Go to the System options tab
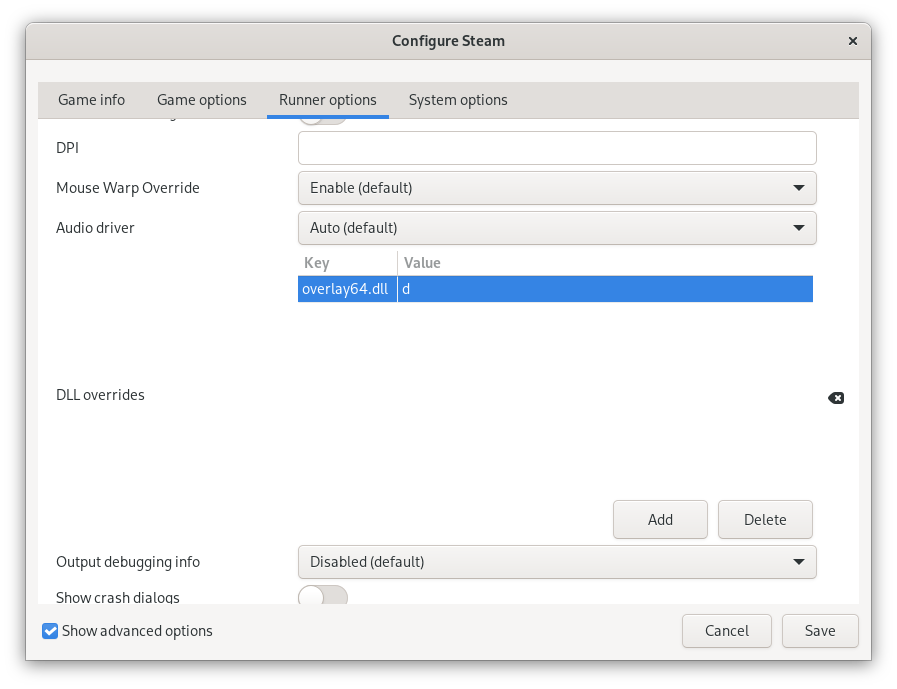Viewport: 897px width, 689px height. (458, 100)
